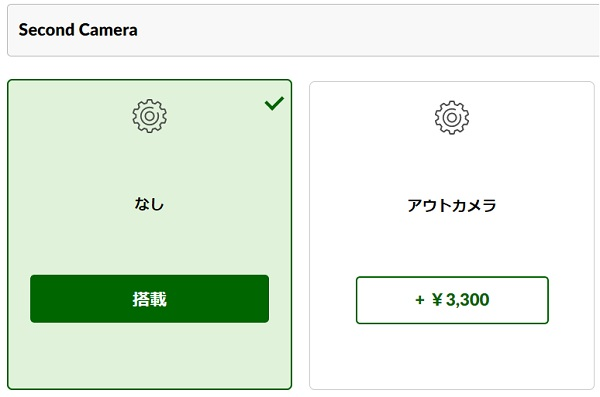Click the empty area below the 搭載 button
The image size is (600, 397).
[x=150, y=355]
